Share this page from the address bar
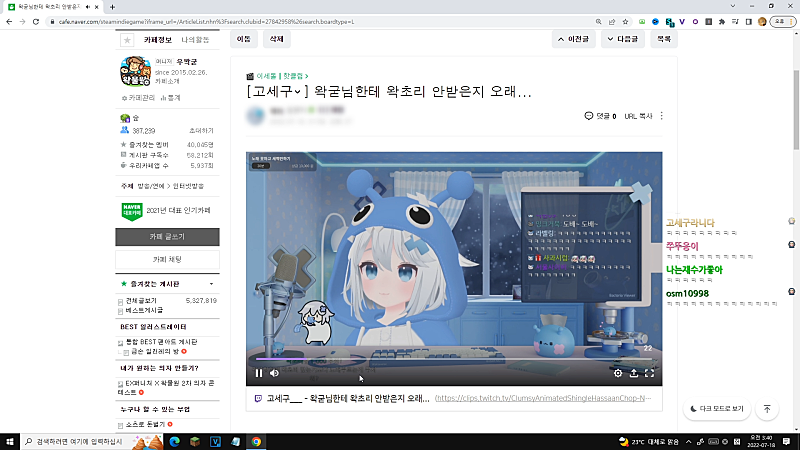Screen dimensions: 800x450 (x=612, y=22)
